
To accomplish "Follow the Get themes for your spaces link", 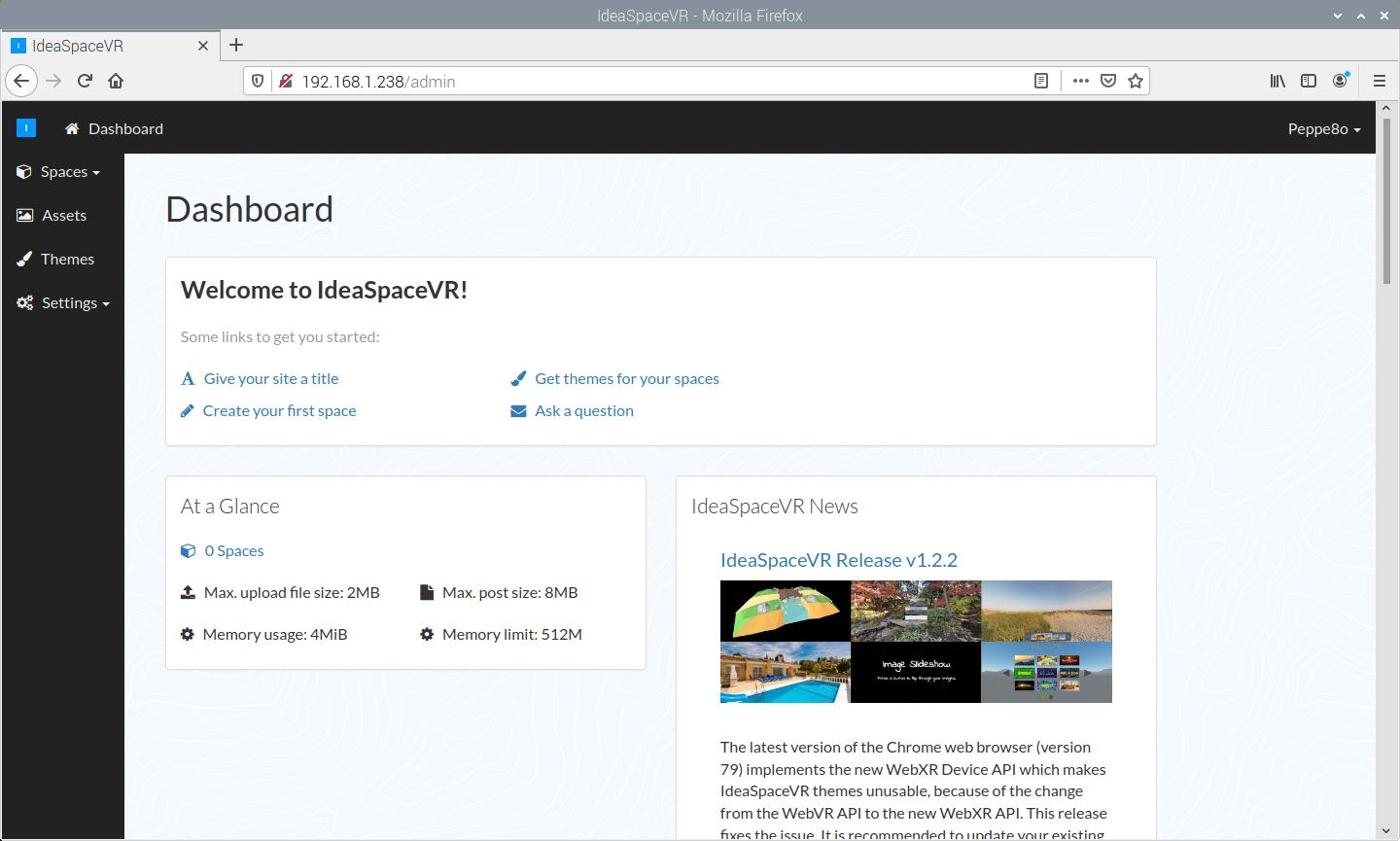I will 627,379.
